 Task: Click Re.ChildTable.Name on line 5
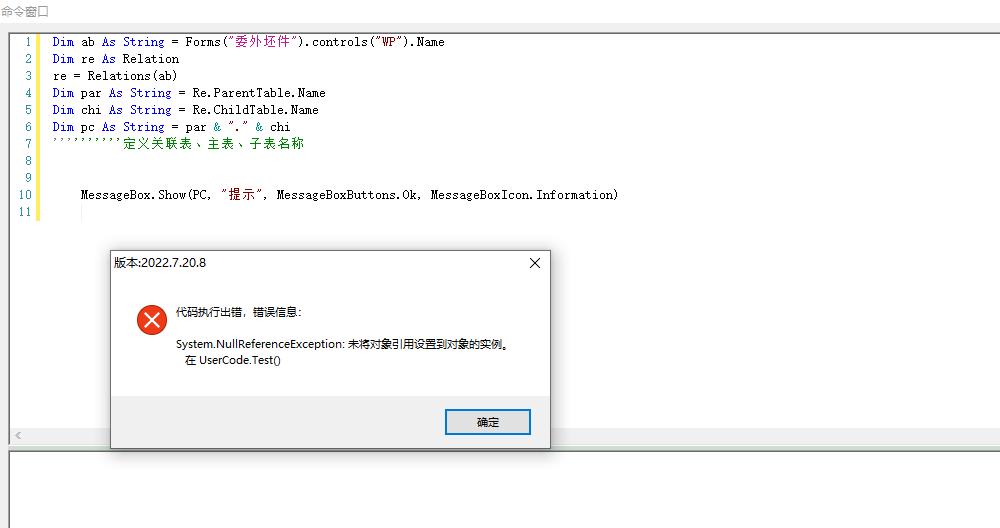click(x=255, y=110)
